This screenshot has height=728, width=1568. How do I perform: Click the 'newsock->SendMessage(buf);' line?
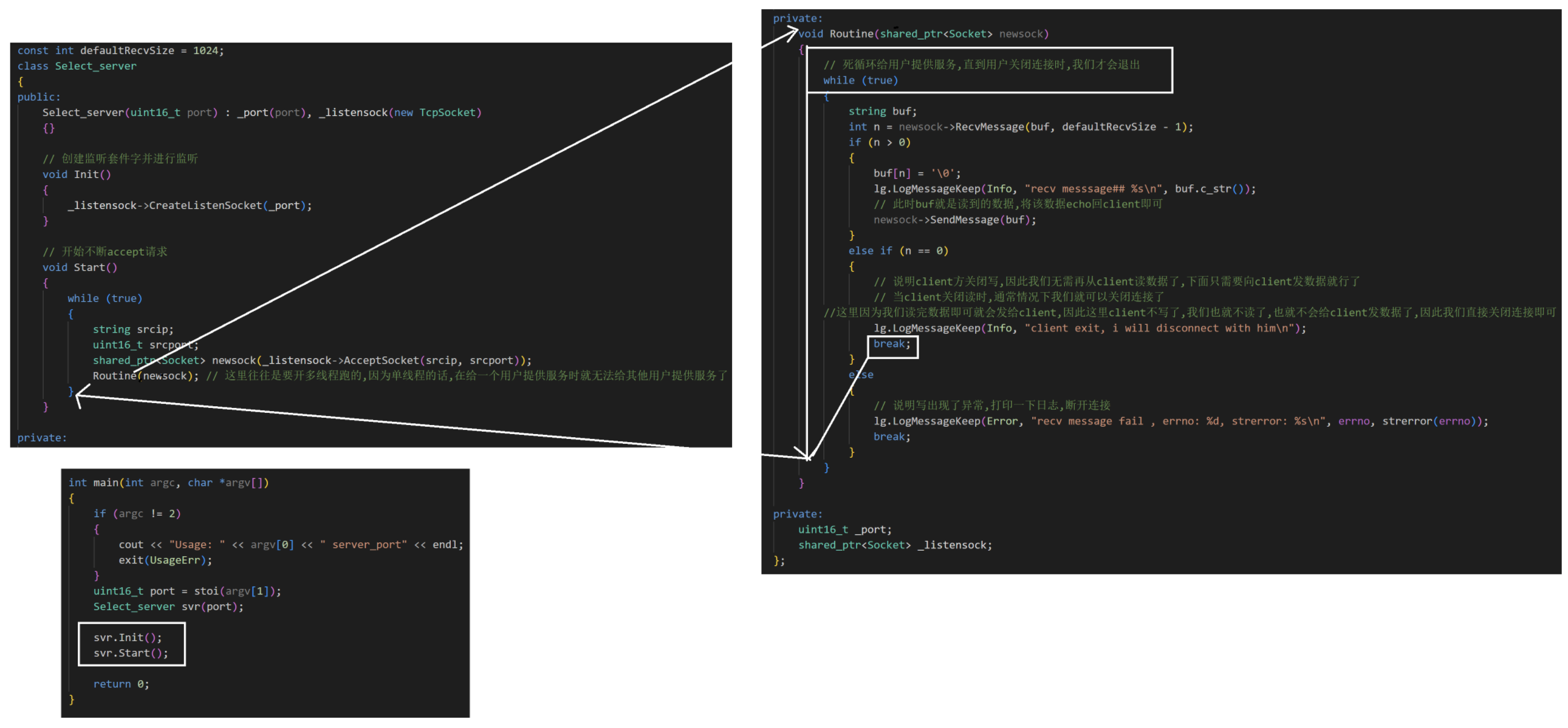955,220
